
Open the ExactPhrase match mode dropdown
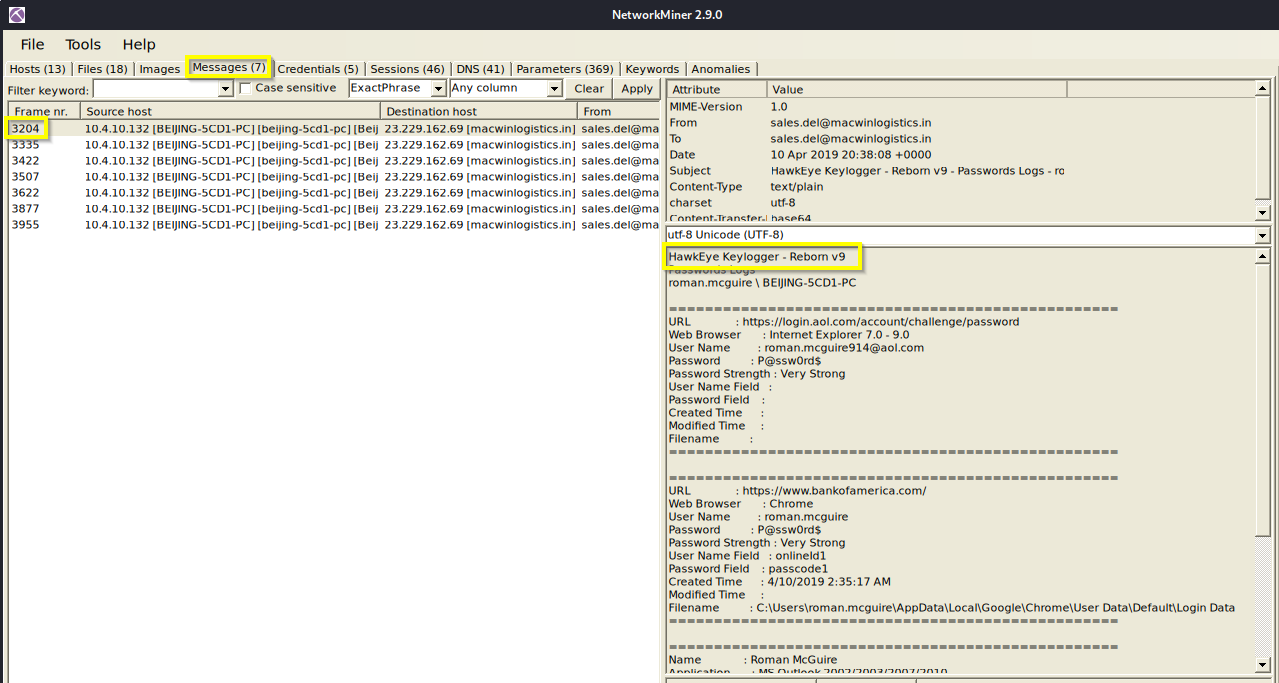438,89
